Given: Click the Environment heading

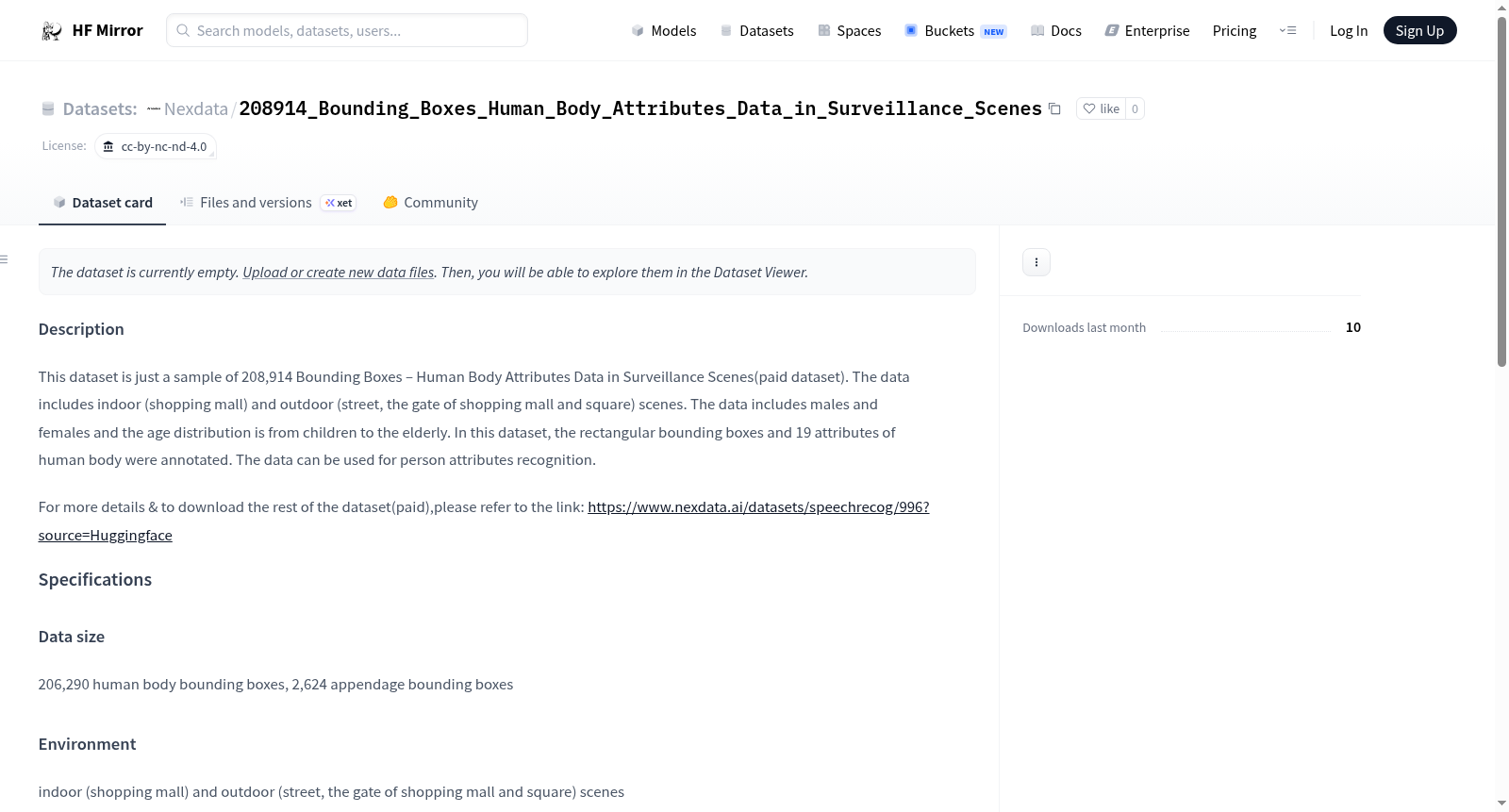Looking at the screenshot, I should (87, 744).
